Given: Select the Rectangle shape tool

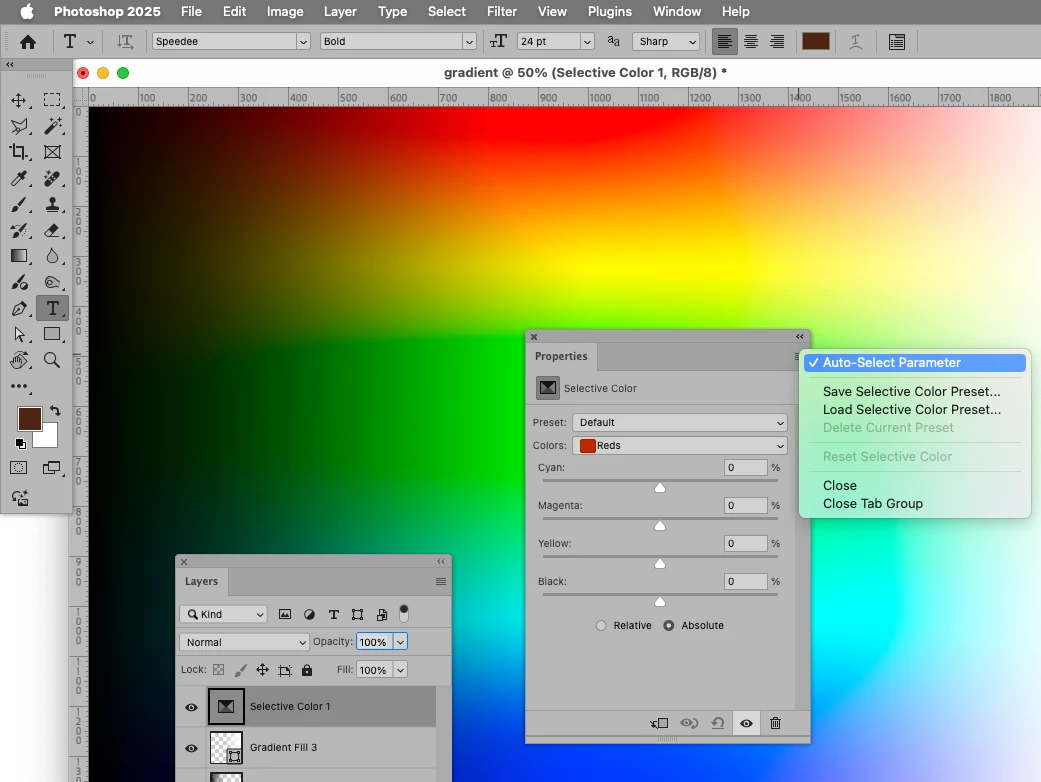Looking at the screenshot, I should pyautogui.click(x=52, y=335).
